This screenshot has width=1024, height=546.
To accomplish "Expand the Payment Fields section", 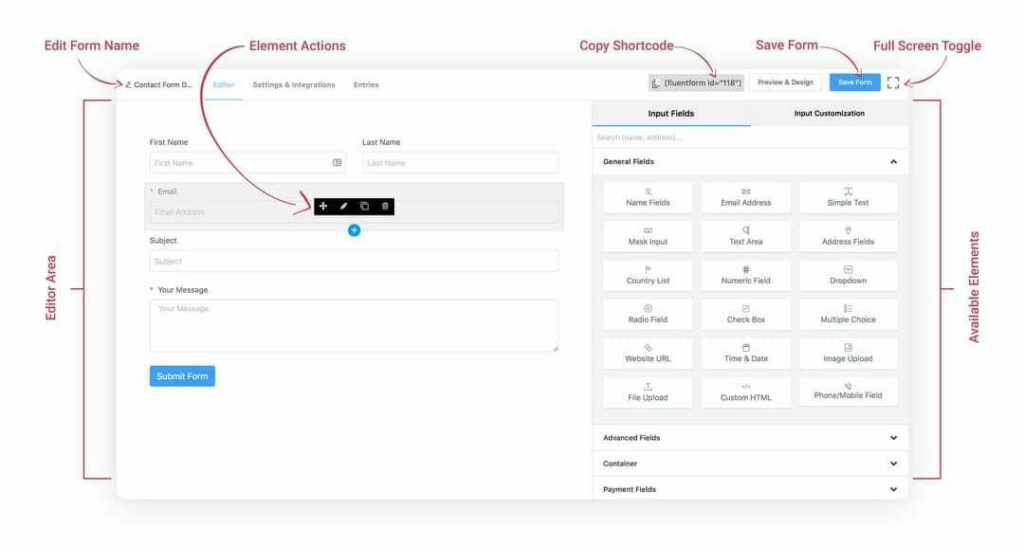I will (893, 490).
